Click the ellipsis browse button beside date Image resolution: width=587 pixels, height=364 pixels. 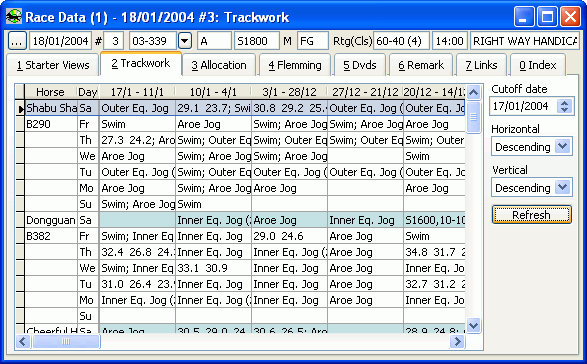pyautogui.click(x=17, y=41)
